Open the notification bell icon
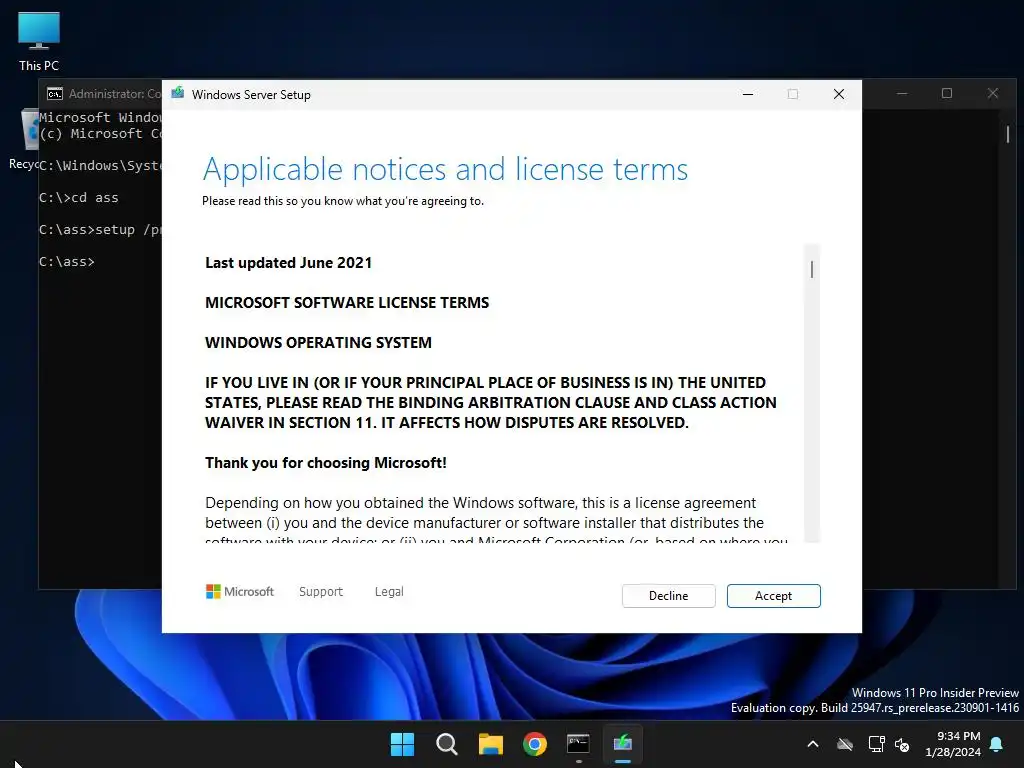The width and height of the screenshot is (1024, 768). pyautogui.click(x=997, y=744)
